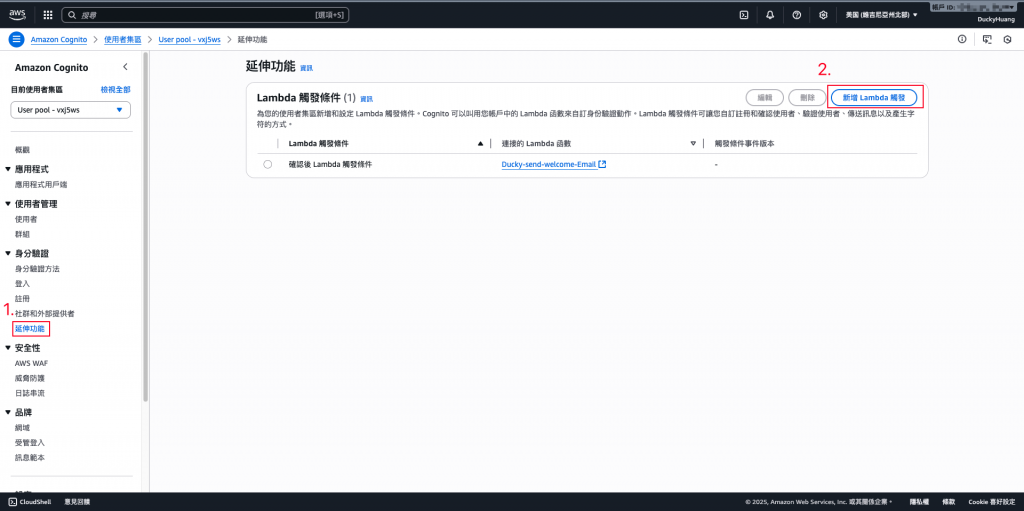This screenshot has height=511, width=1024.
Task: Click 資訊 link next to Lambda 觸發條件 (1)
Action: click(x=366, y=99)
